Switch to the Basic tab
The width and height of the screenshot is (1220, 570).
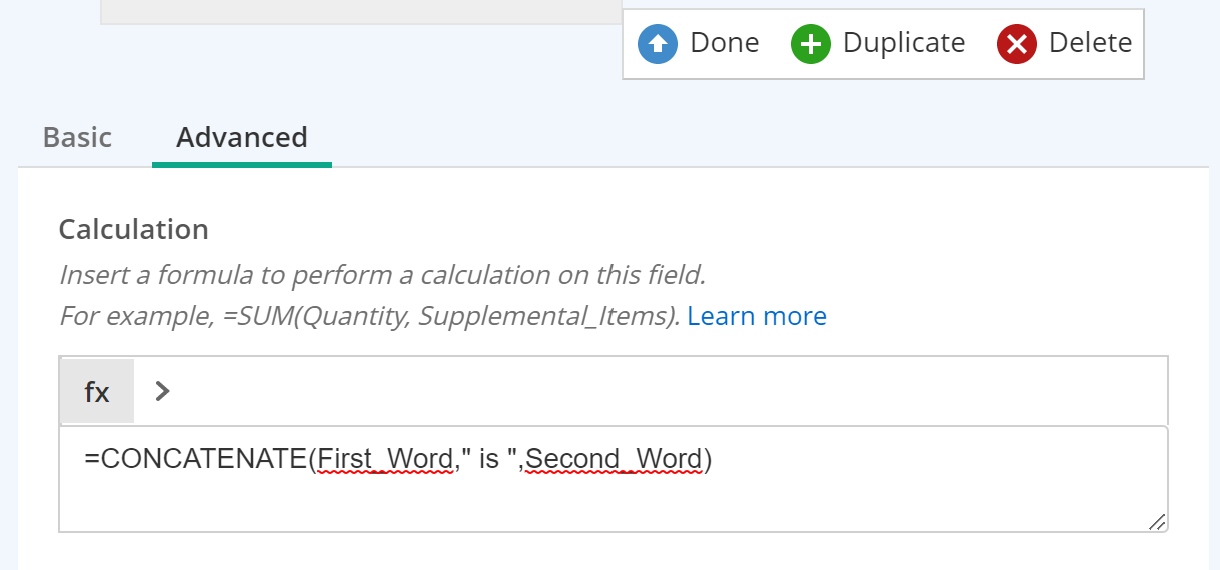click(x=77, y=137)
